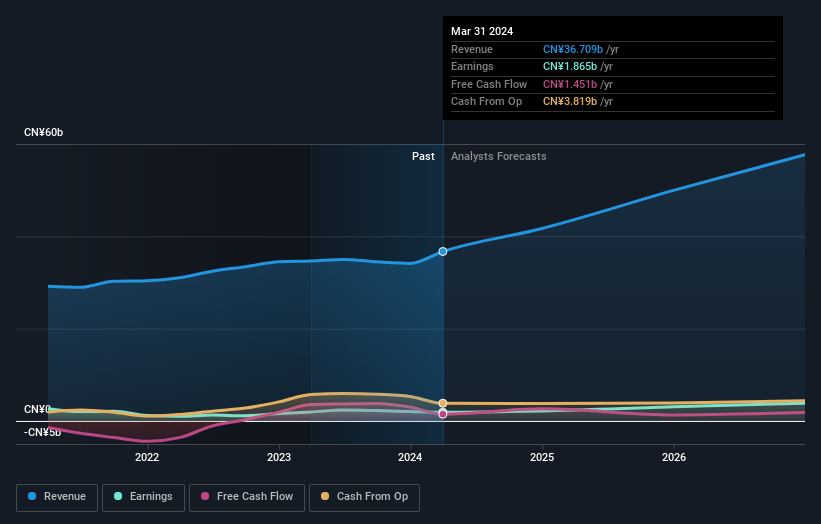Click the Cash From Op label in tooltip

pyautogui.click(x=486, y=102)
